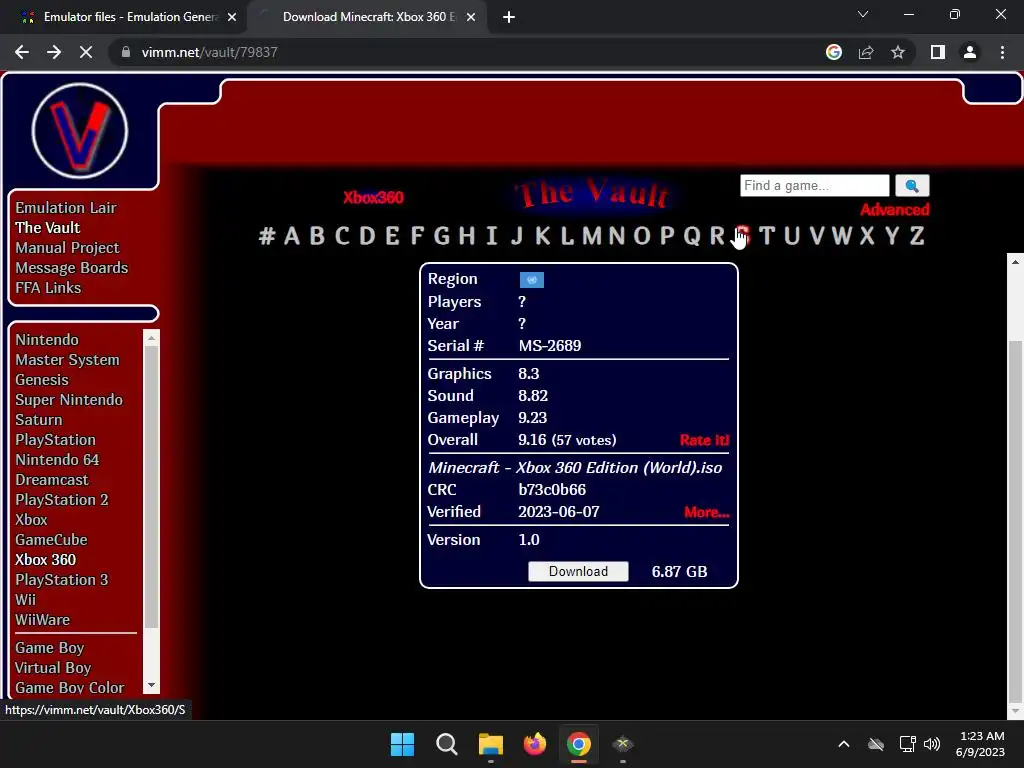Screen dimensions: 1024x768
Task: Browse games starting with letter T
Action: 767,236
